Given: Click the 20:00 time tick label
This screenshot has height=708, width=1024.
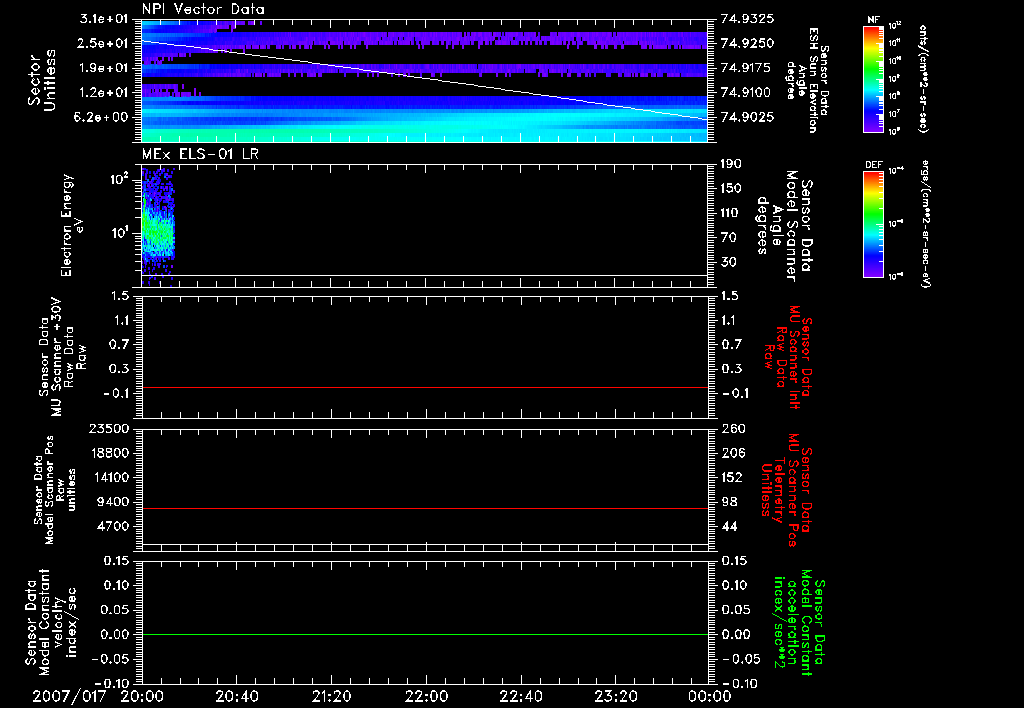Looking at the screenshot, I should point(142,696).
